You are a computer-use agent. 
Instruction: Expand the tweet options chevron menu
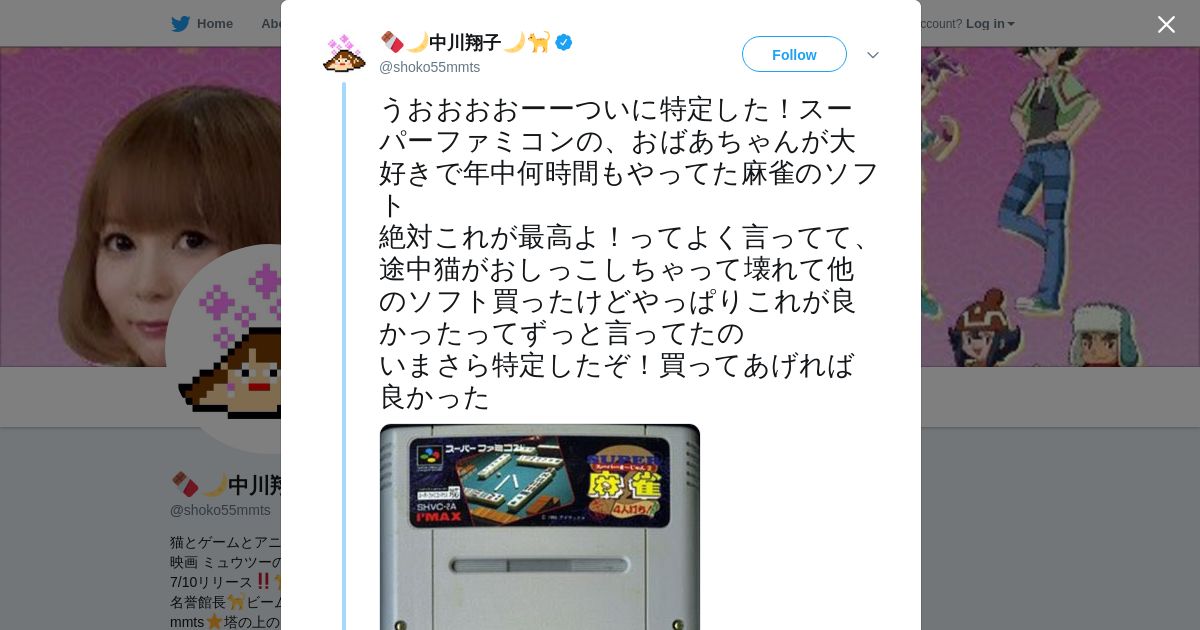coord(873,55)
